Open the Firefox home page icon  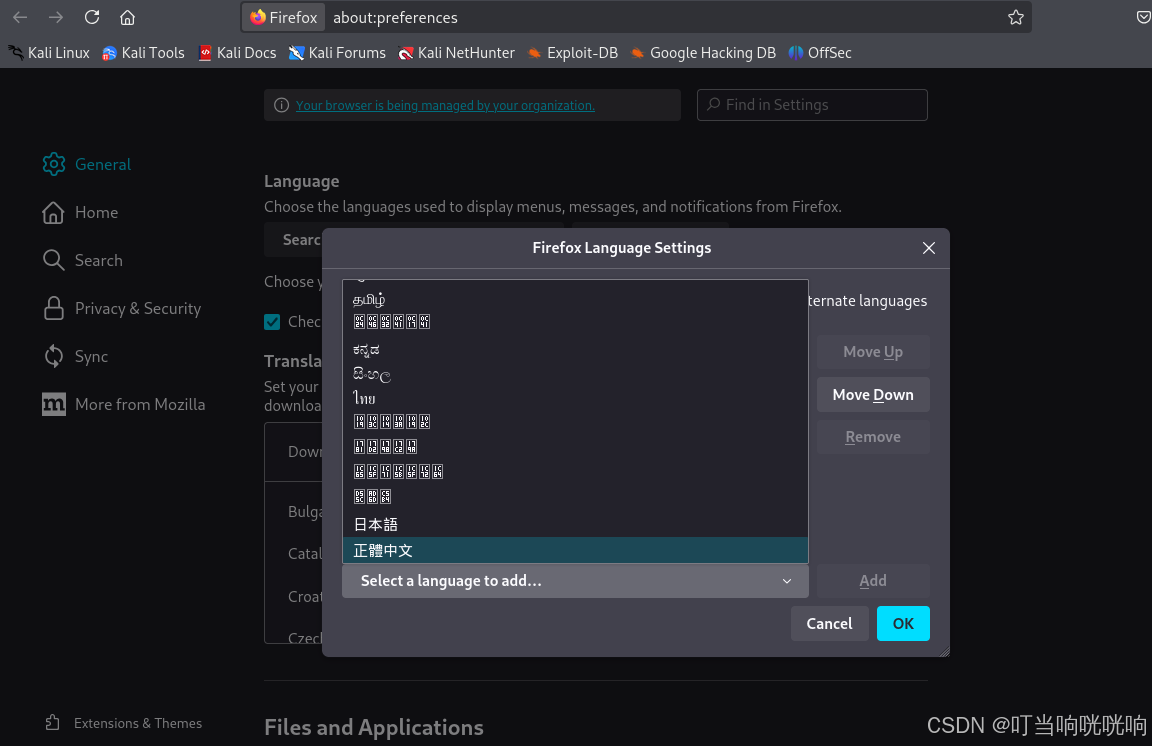coord(128,17)
